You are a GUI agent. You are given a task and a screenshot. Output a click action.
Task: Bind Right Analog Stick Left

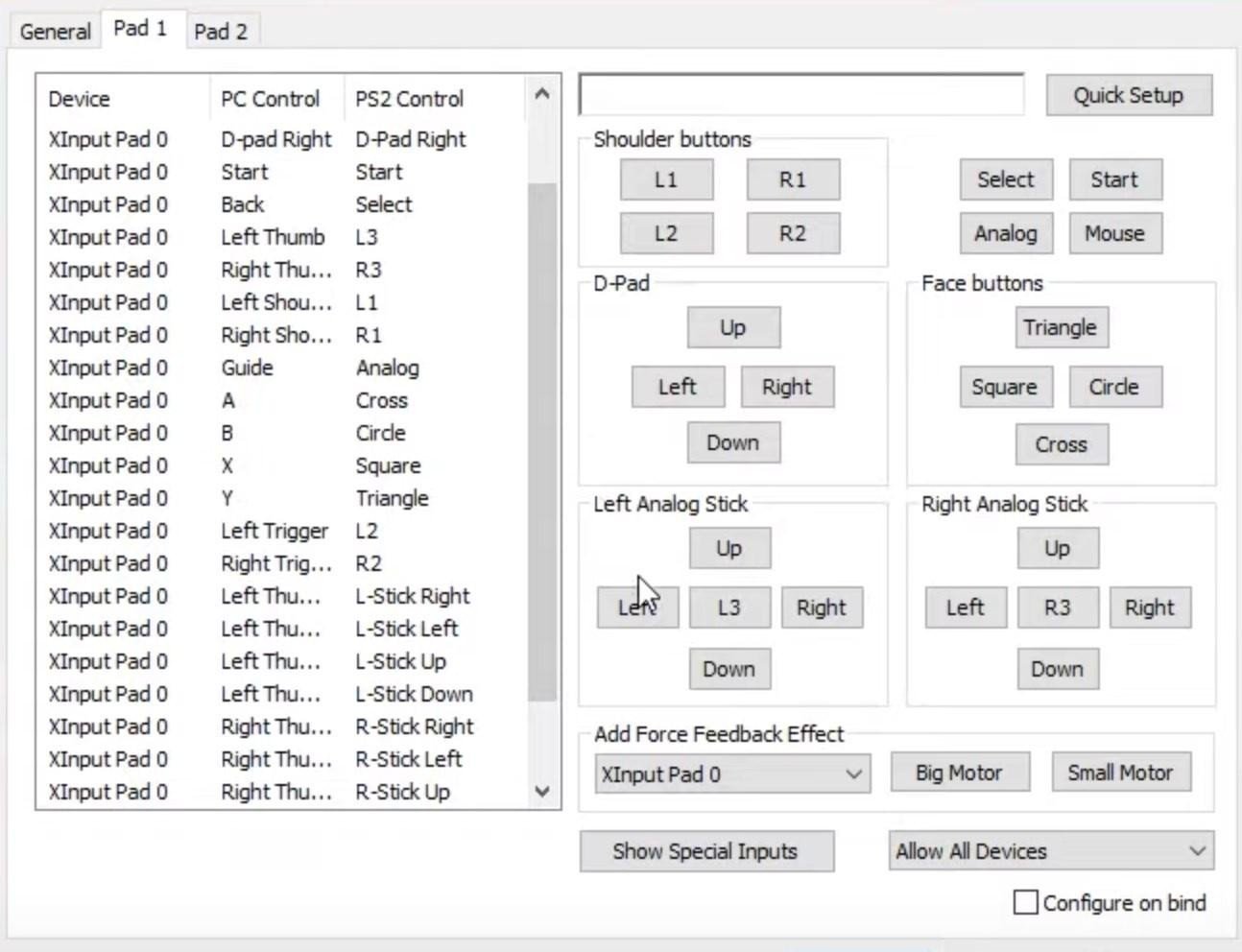(x=966, y=607)
